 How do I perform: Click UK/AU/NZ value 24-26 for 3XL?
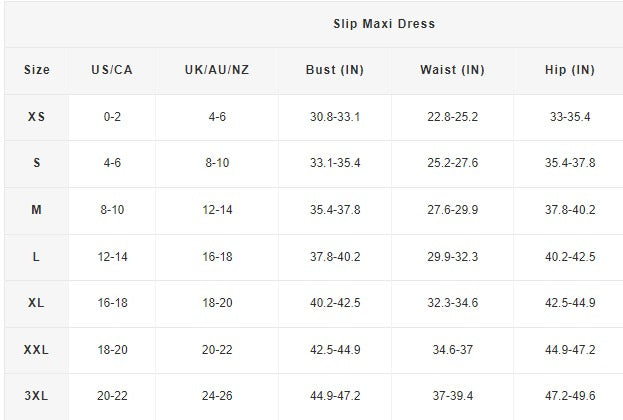(217, 396)
